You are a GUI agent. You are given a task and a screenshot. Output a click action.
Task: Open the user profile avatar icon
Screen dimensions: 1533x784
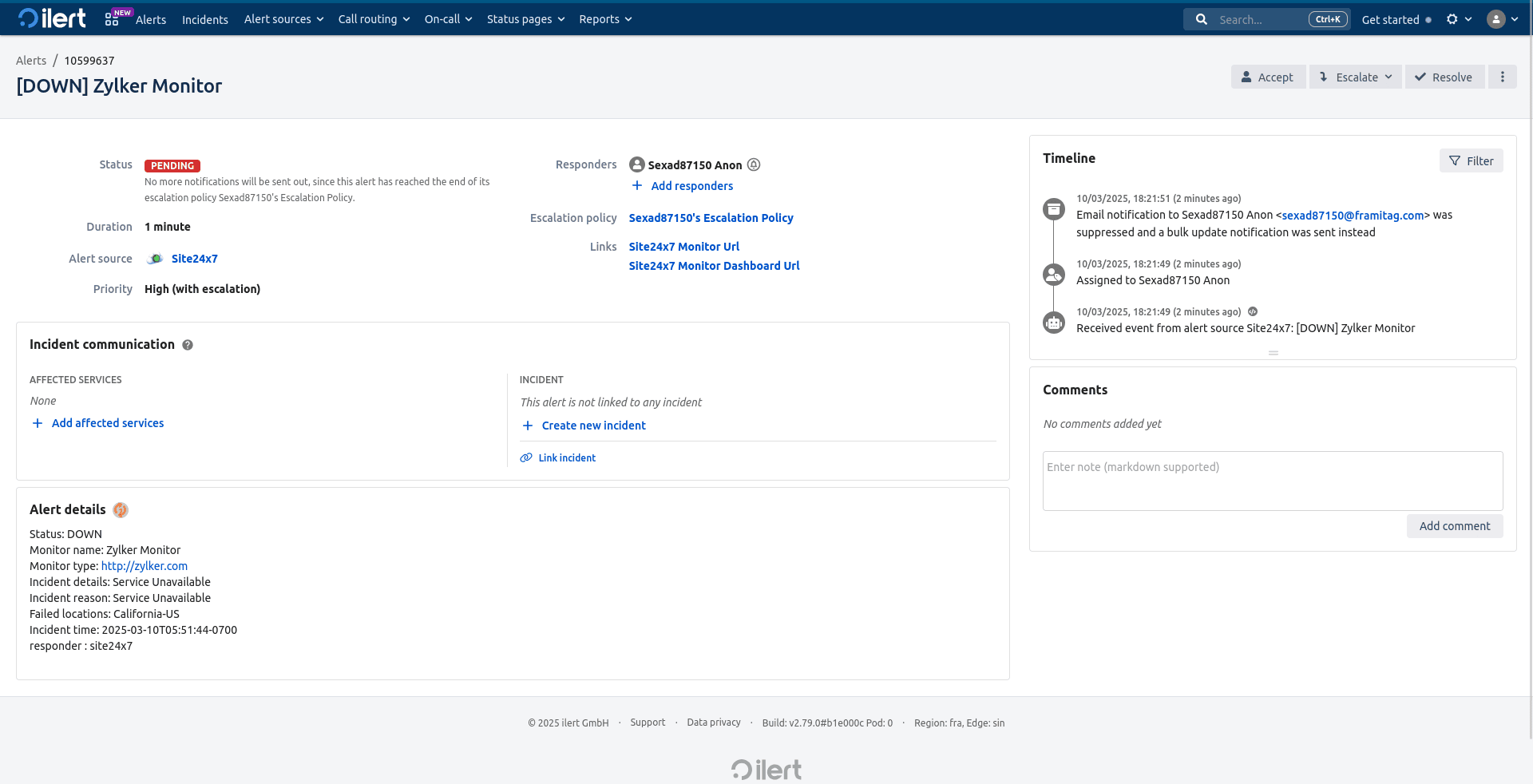(1498, 18)
